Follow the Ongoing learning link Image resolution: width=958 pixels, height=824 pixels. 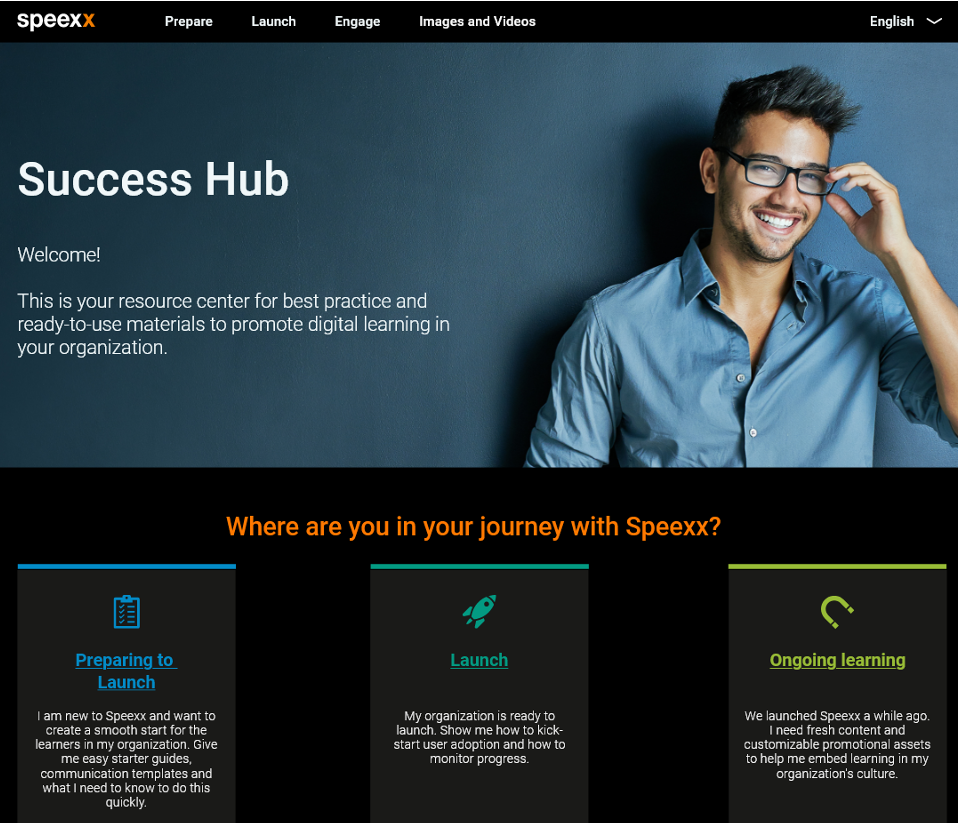coord(837,660)
